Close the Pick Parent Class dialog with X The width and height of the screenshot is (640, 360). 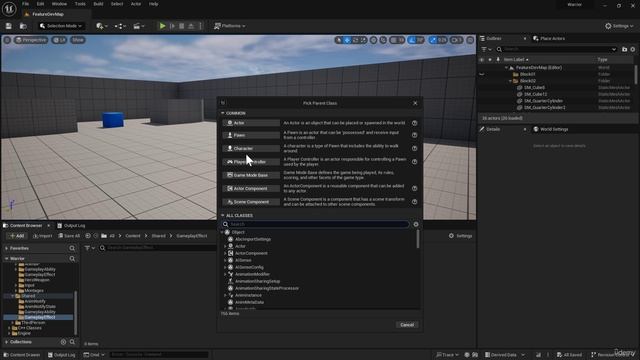(415, 103)
